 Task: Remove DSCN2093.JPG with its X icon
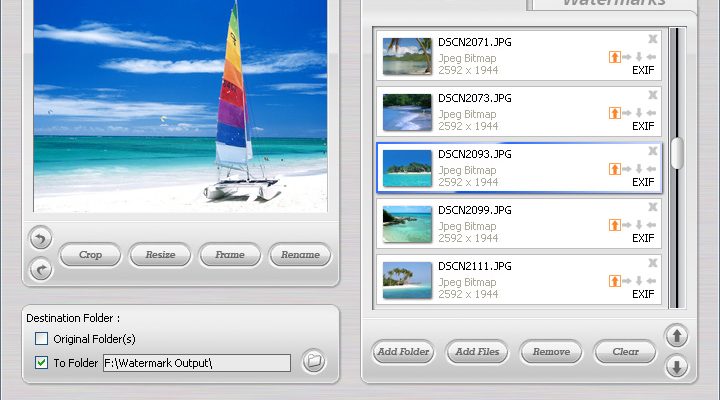(x=652, y=151)
